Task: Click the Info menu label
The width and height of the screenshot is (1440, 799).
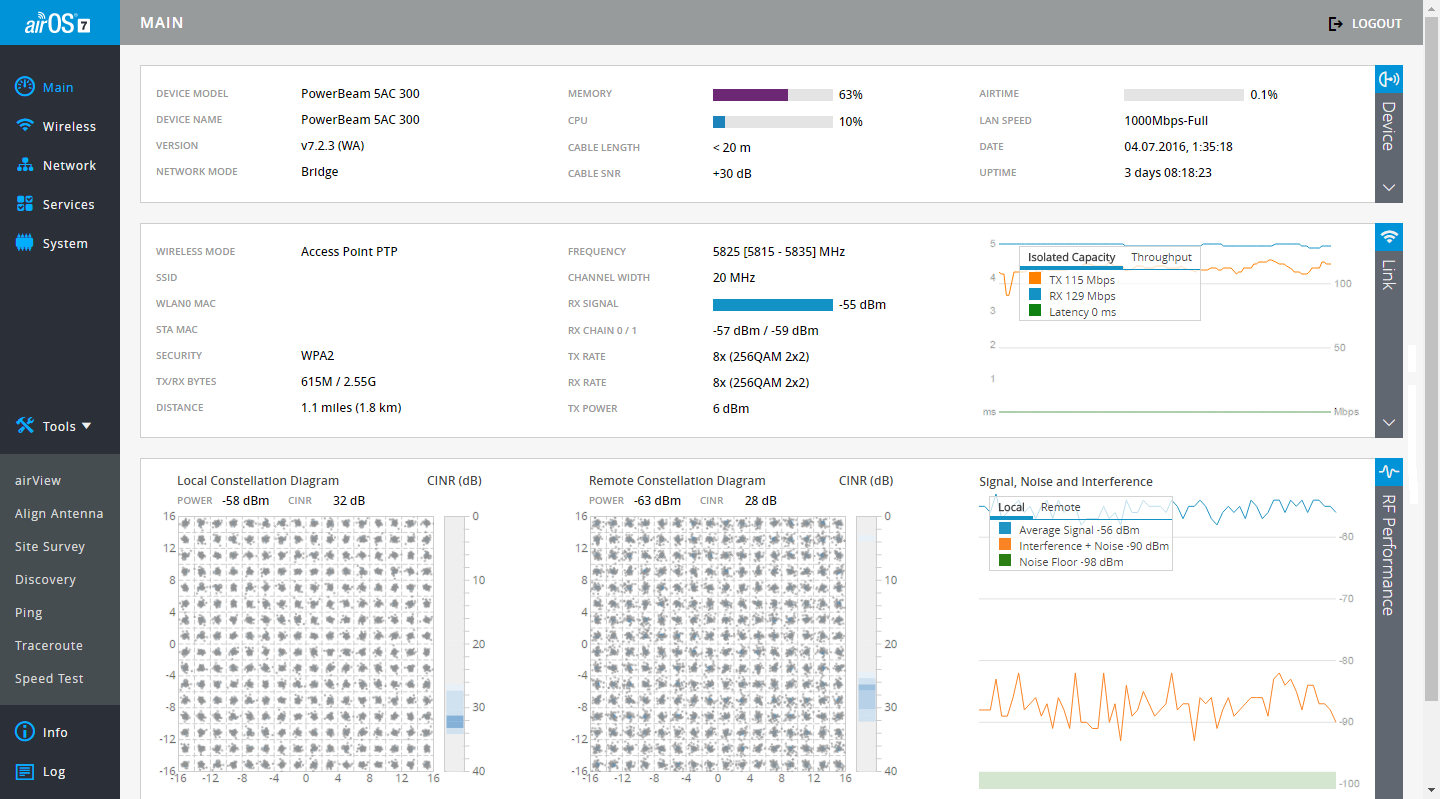Action: tap(55, 733)
